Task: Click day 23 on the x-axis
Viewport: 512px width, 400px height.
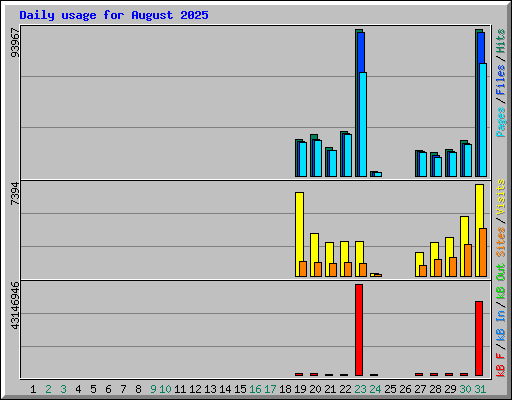Action: point(360,389)
